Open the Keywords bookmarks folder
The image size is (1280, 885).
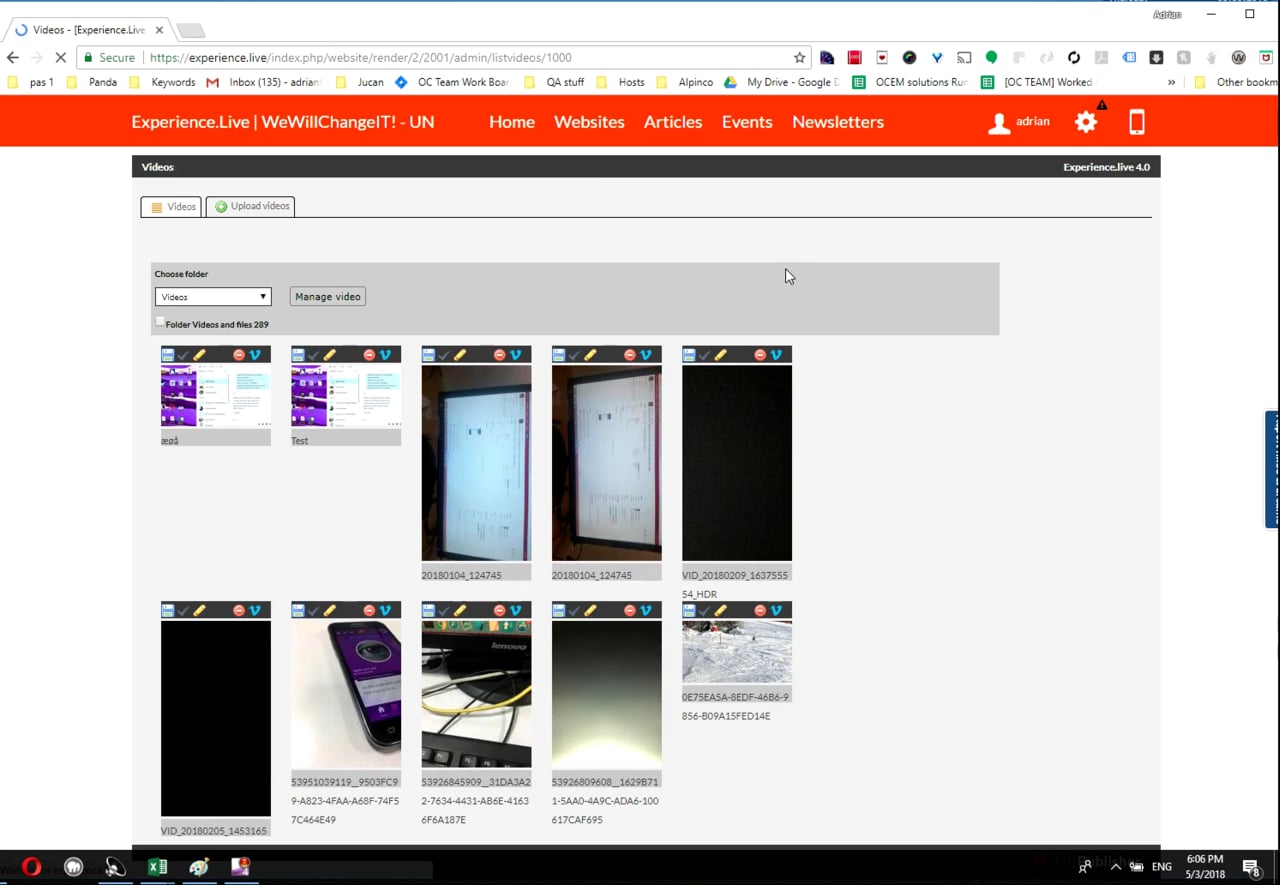164,82
